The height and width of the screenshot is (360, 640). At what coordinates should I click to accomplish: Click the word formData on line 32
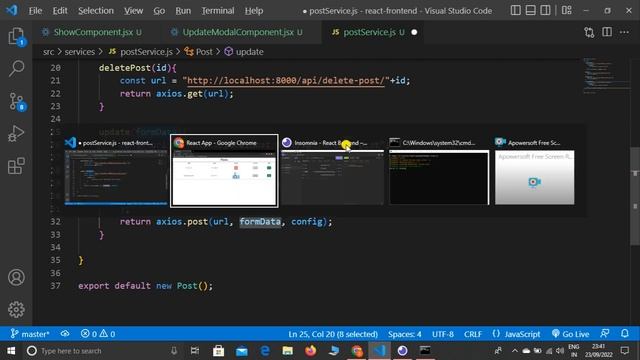coord(260,222)
